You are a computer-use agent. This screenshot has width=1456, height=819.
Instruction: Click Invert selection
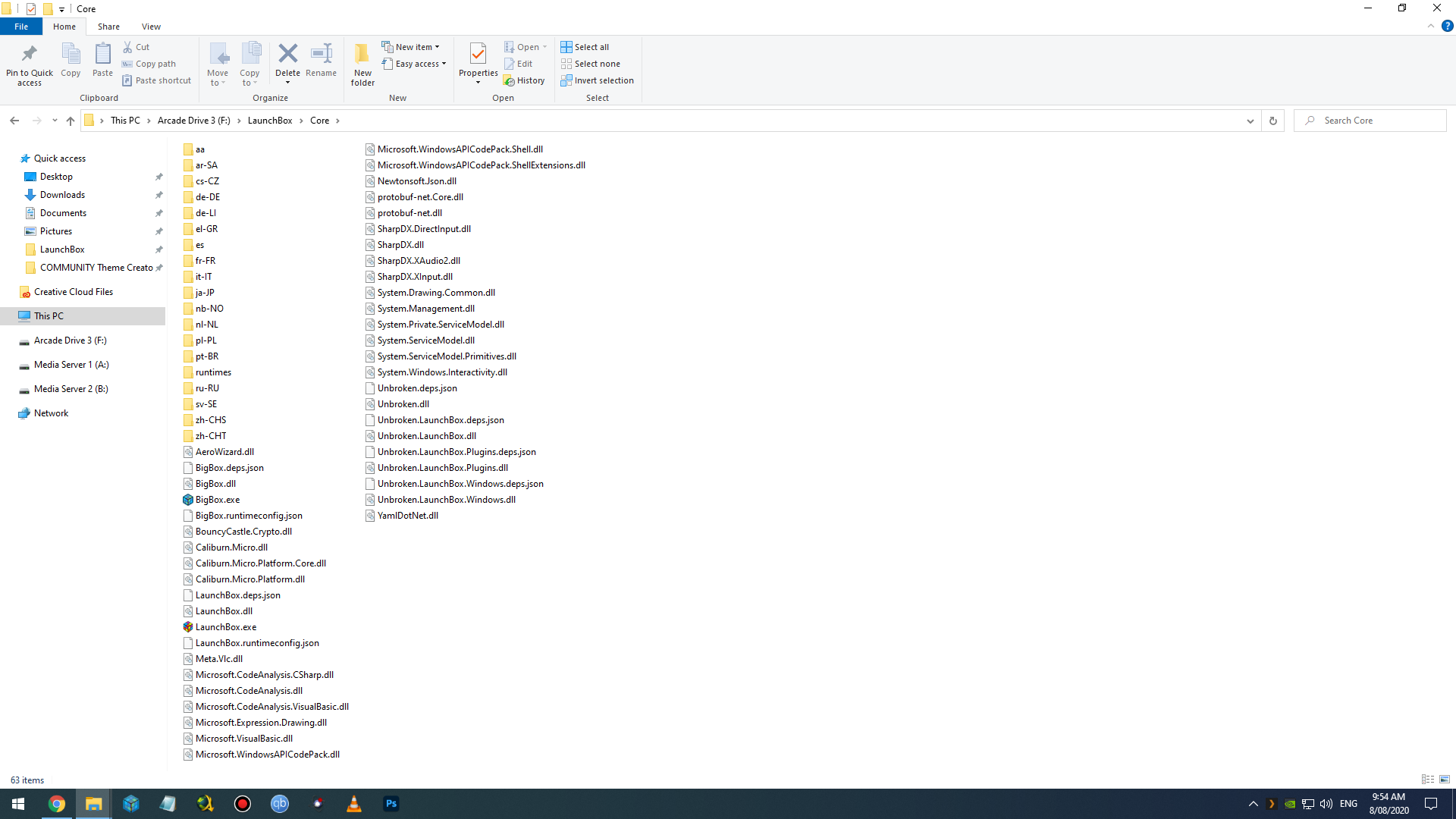597,80
